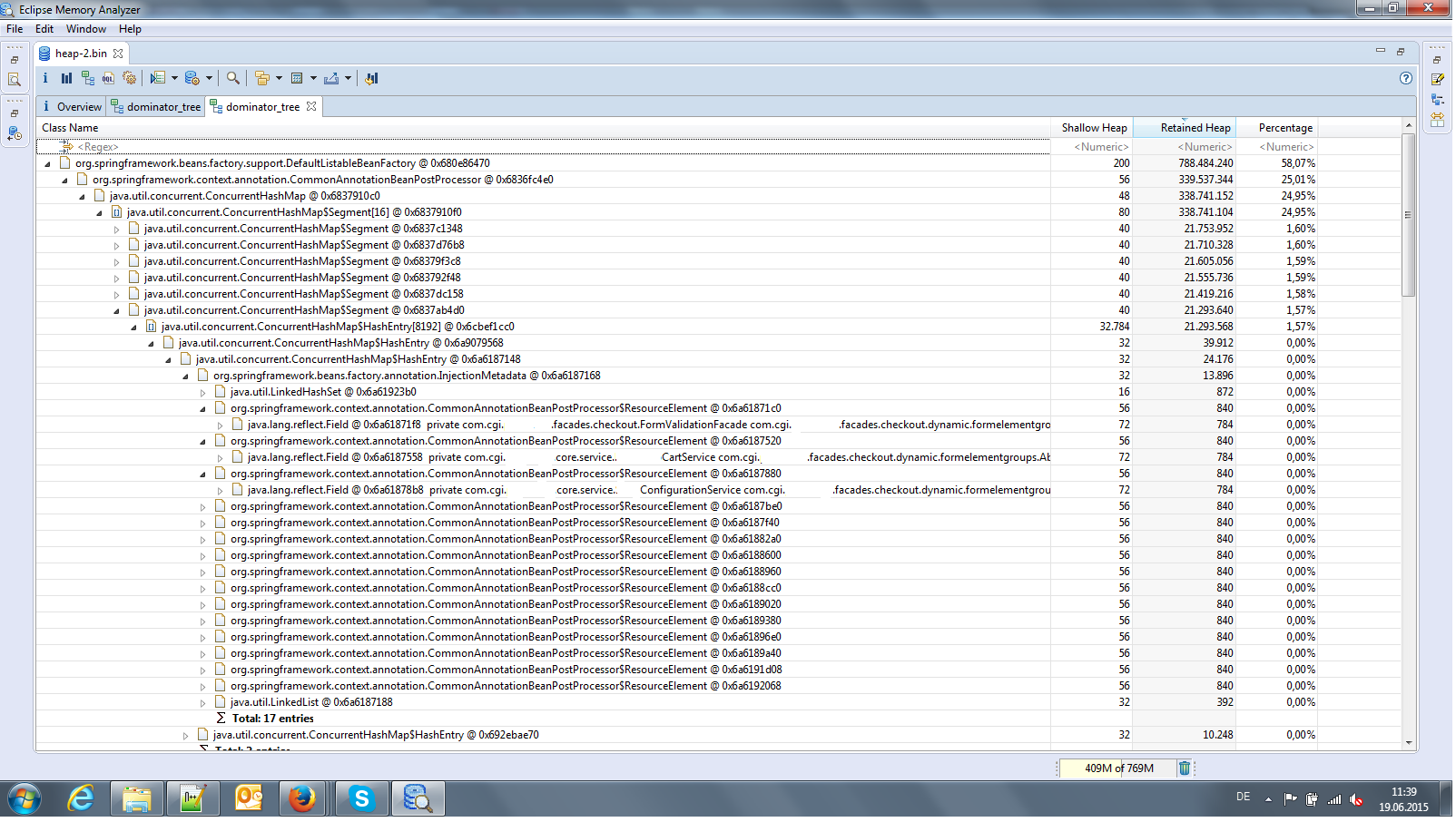Close the heap-2.bin editor tab
1456x822 pixels.
(118, 54)
